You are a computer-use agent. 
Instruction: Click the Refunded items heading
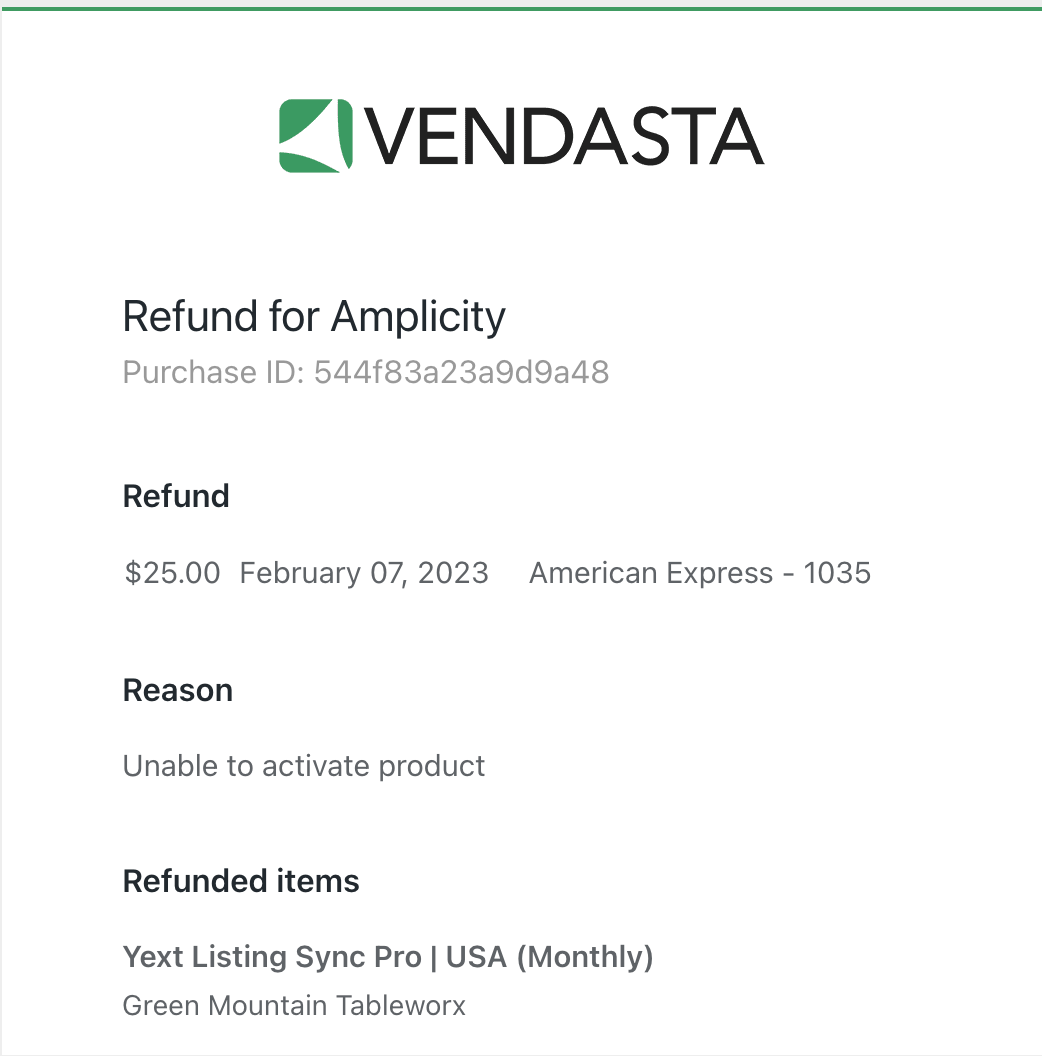(241, 882)
